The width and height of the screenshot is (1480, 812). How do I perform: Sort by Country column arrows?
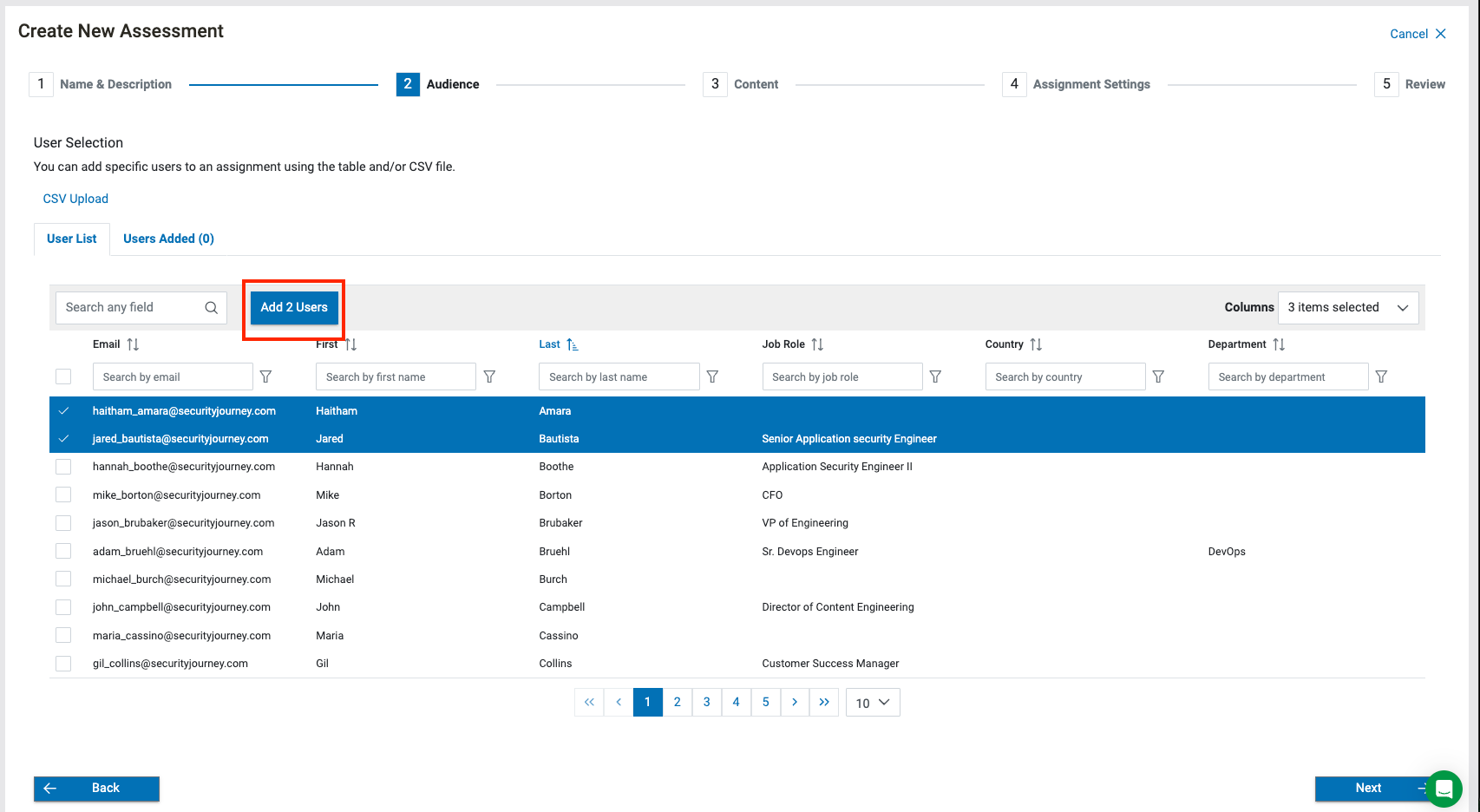(1036, 344)
